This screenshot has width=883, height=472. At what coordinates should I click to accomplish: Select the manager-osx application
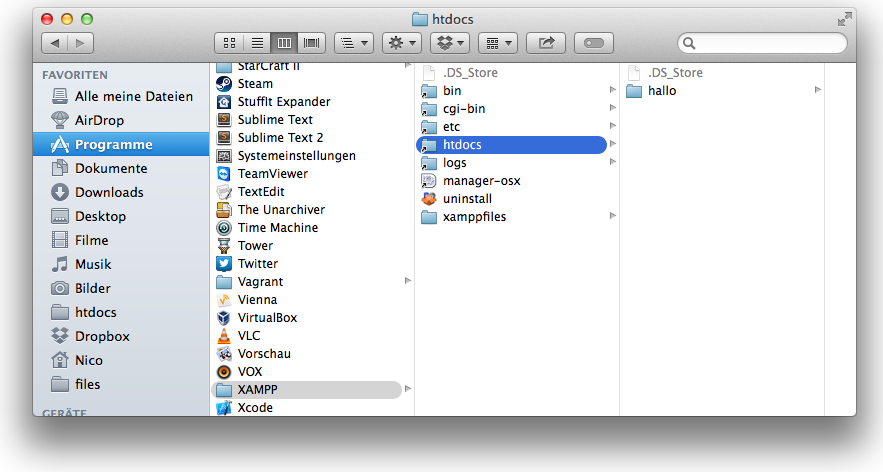click(481, 181)
